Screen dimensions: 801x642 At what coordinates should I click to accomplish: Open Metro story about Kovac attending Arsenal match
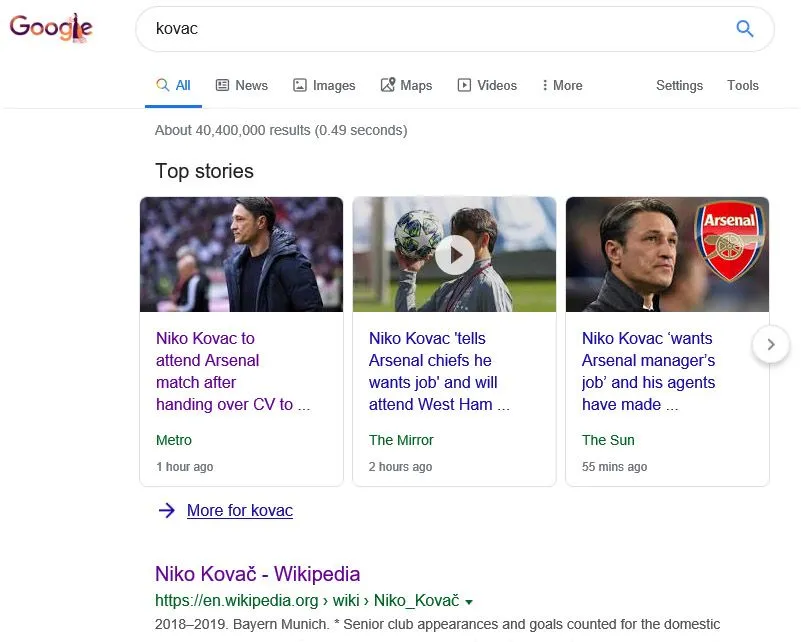click(x=233, y=371)
